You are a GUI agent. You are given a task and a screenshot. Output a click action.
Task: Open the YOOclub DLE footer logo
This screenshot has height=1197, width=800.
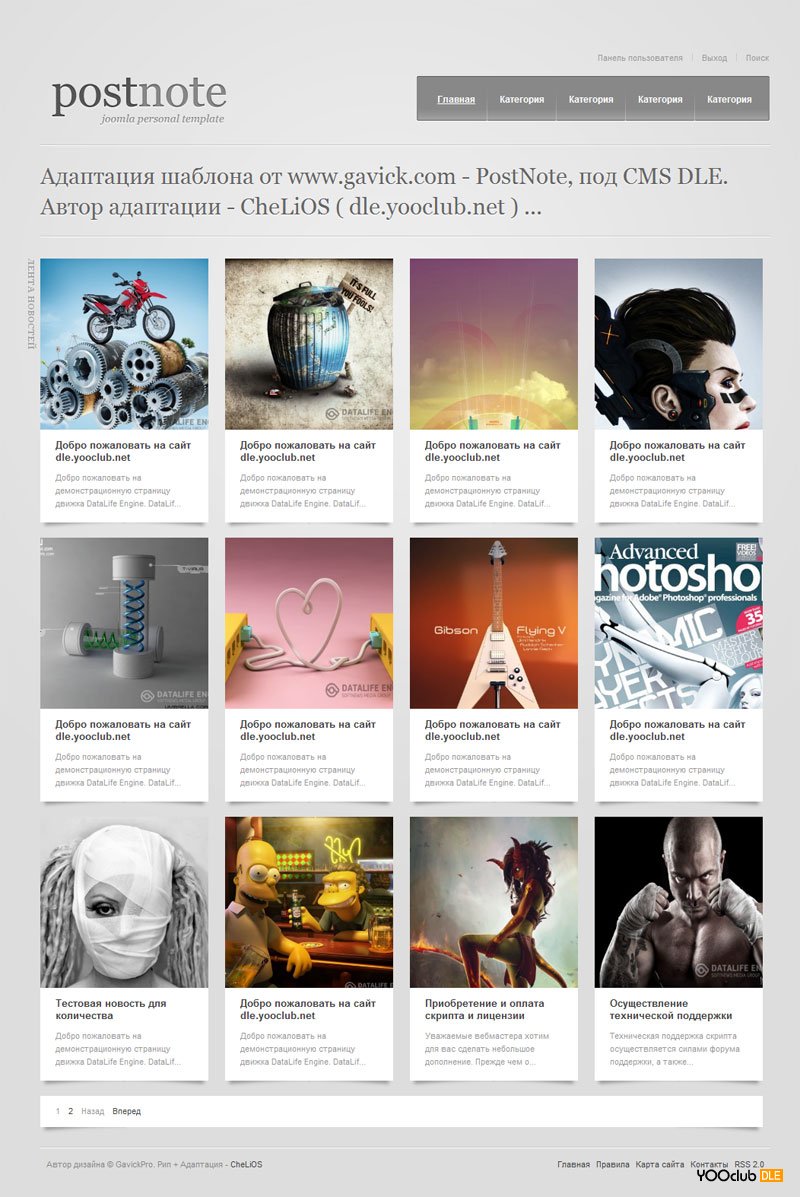(x=739, y=1176)
